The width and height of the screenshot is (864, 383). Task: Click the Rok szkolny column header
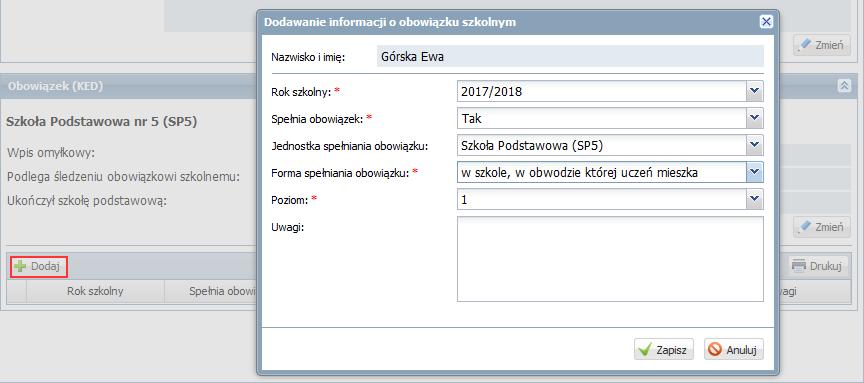coord(95,292)
